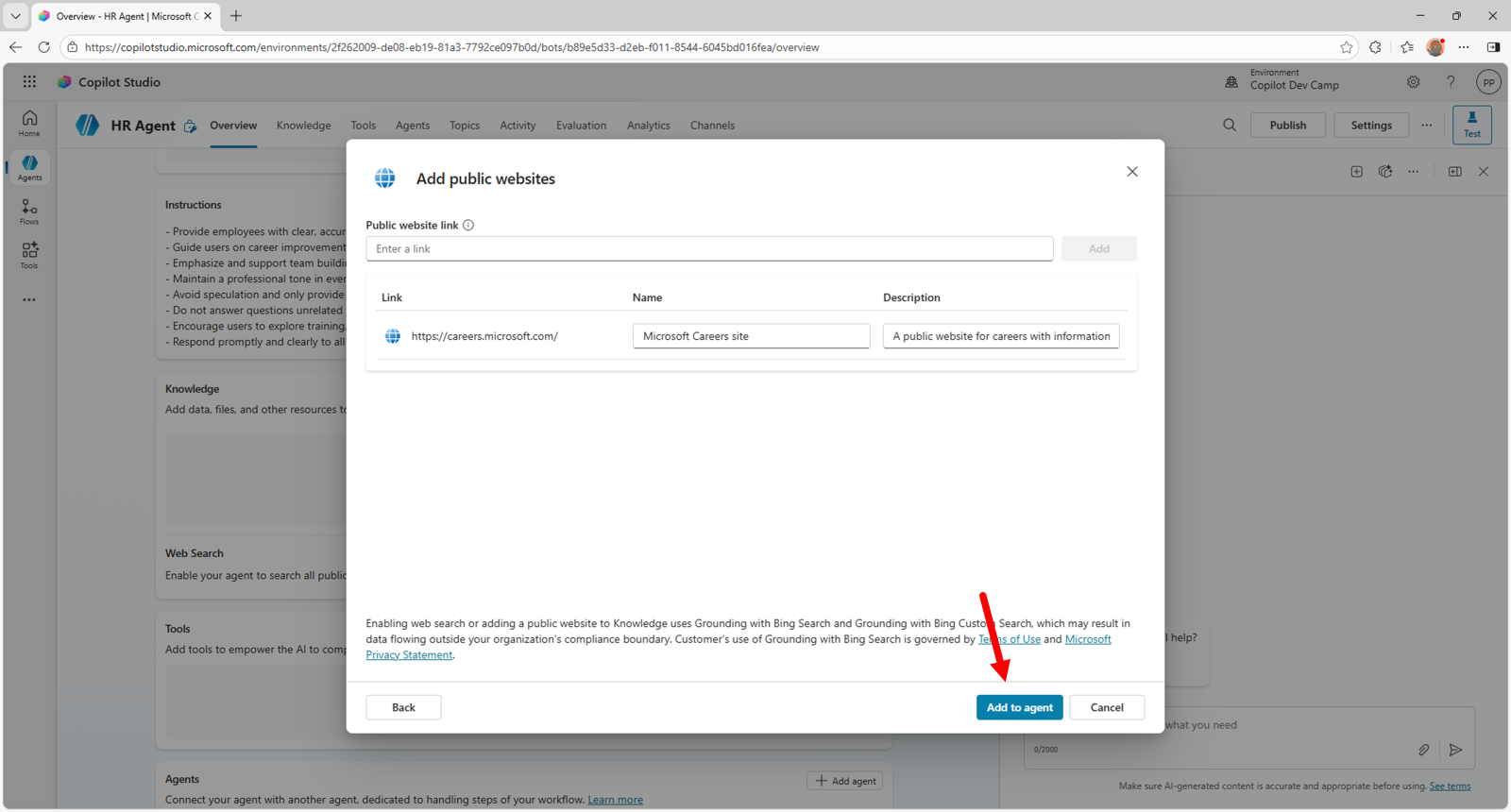Open the settings gear icon in header
The image size is (1511, 812).
pyautogui.click(x=1413, y=82)
